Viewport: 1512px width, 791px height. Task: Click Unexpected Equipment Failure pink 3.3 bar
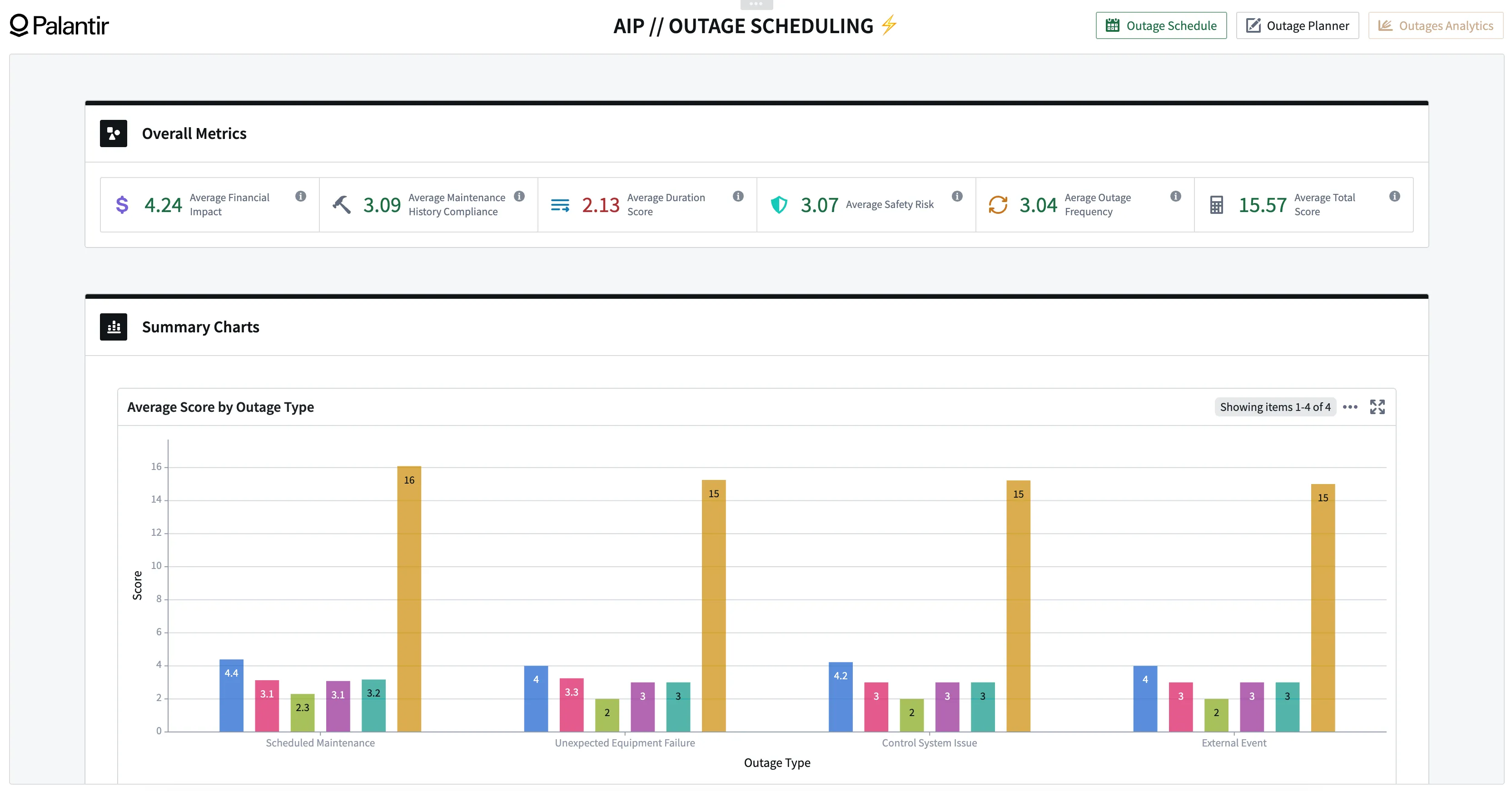(571, 705)
